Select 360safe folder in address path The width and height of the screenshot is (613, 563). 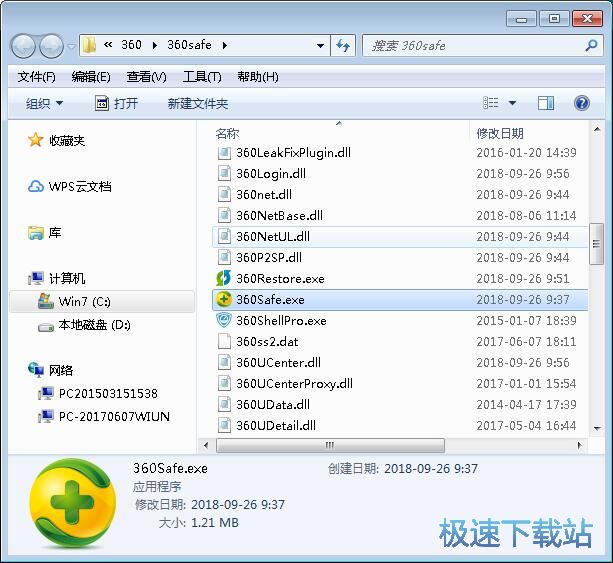(x=189, y=45)
